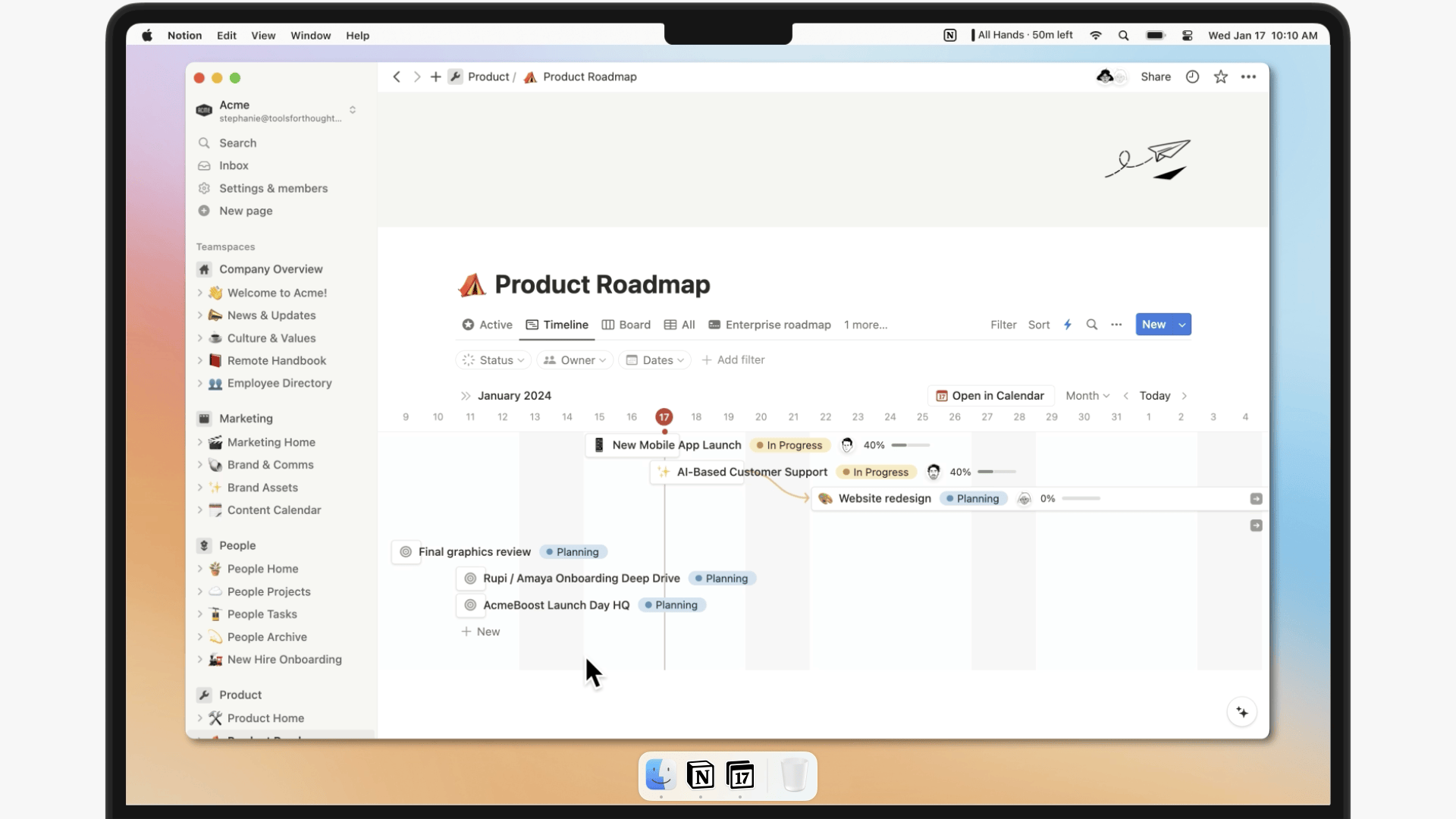Click the Share button
This screenshot has width=1456, height=819.
1155,77
